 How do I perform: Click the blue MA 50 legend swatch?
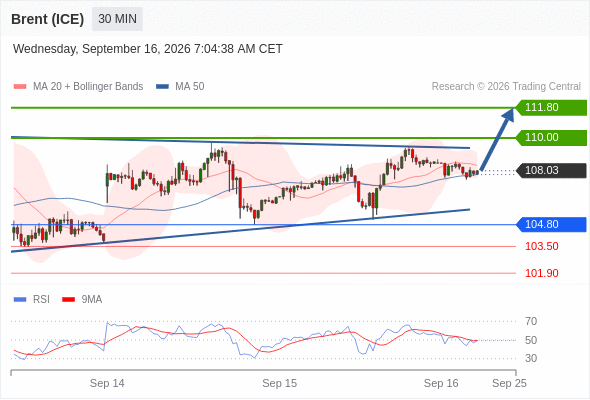pos(162,87)
